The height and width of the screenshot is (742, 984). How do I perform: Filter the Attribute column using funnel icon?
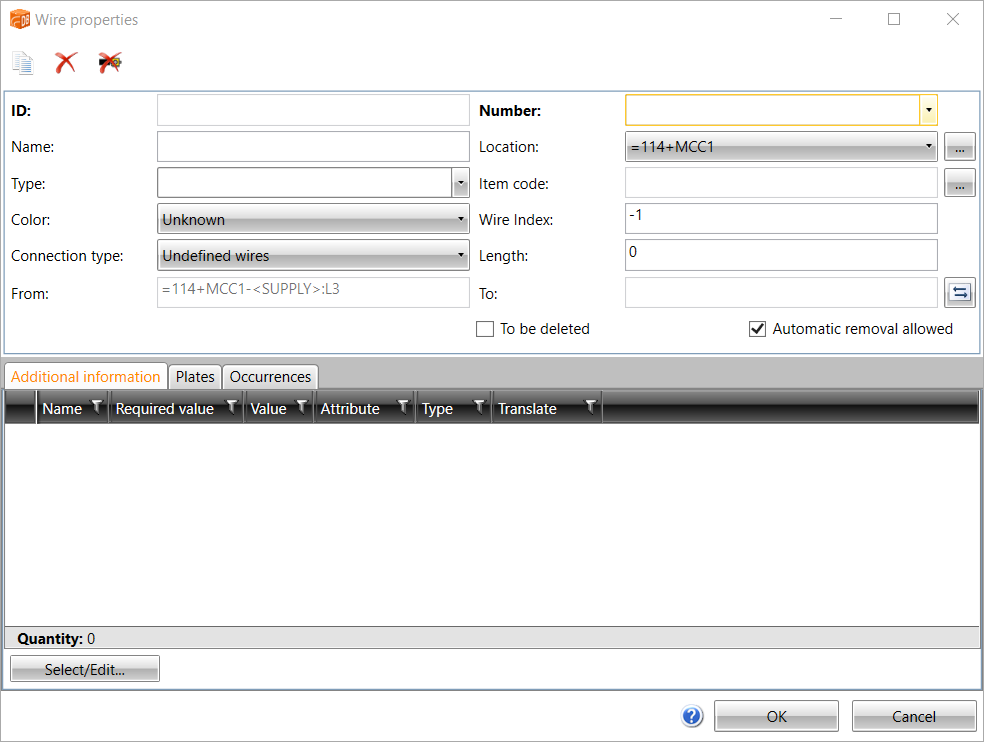click(403, 407)
